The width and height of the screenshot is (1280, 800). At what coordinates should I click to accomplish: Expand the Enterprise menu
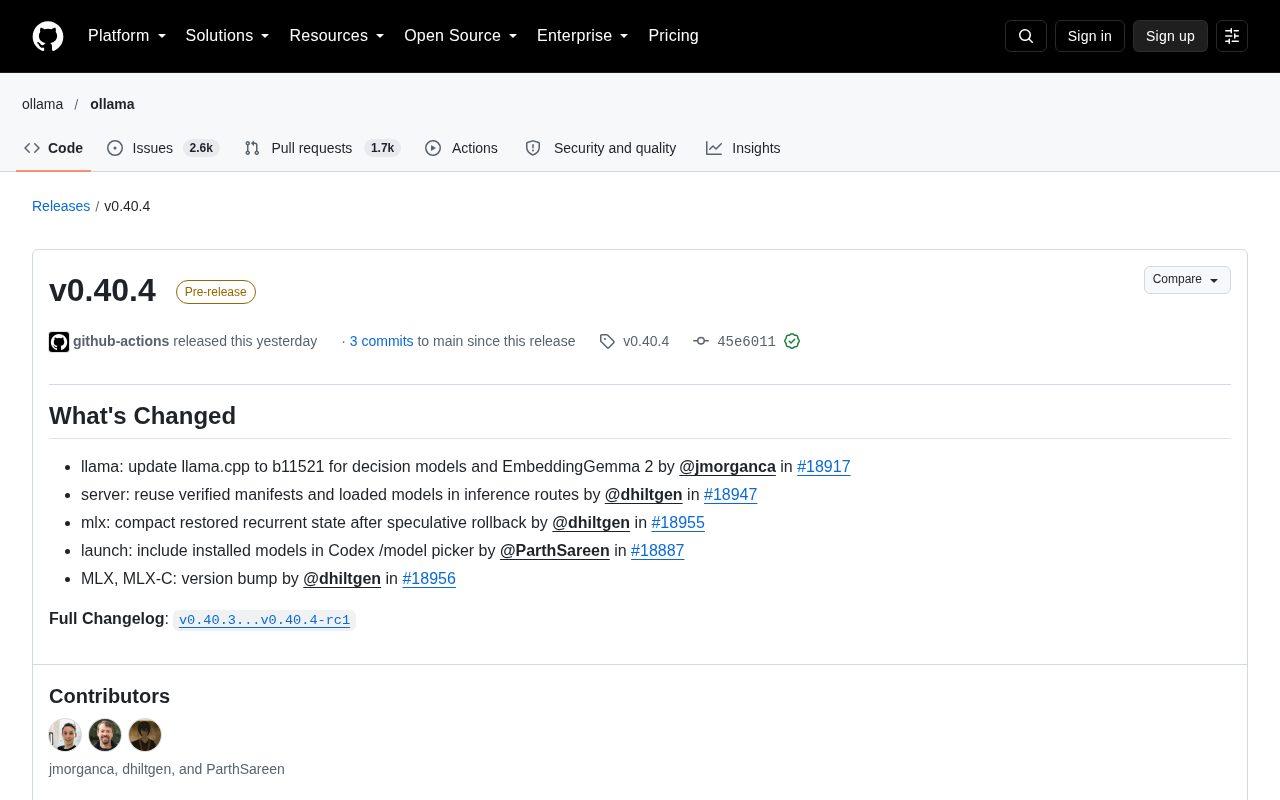pos(583,36)
